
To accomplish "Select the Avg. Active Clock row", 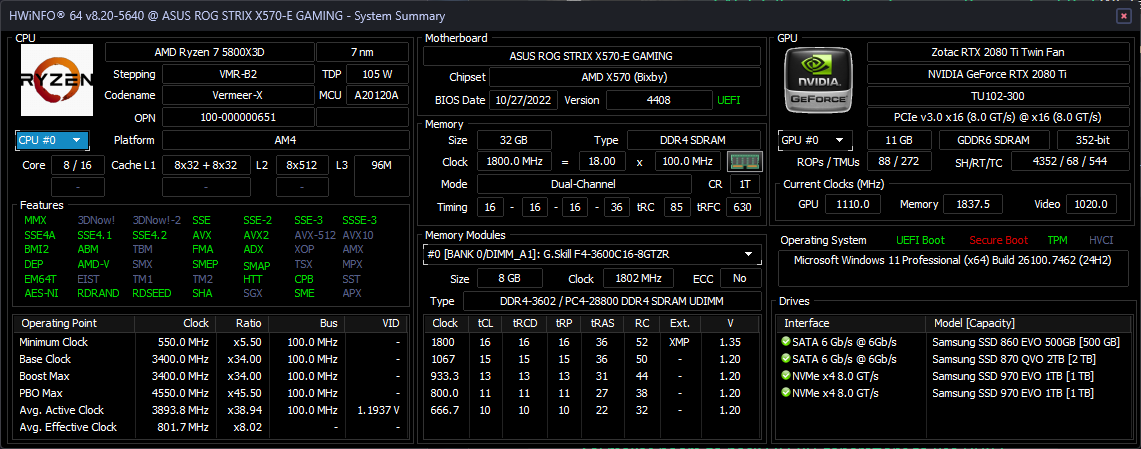I will click(x=212, y=410).
